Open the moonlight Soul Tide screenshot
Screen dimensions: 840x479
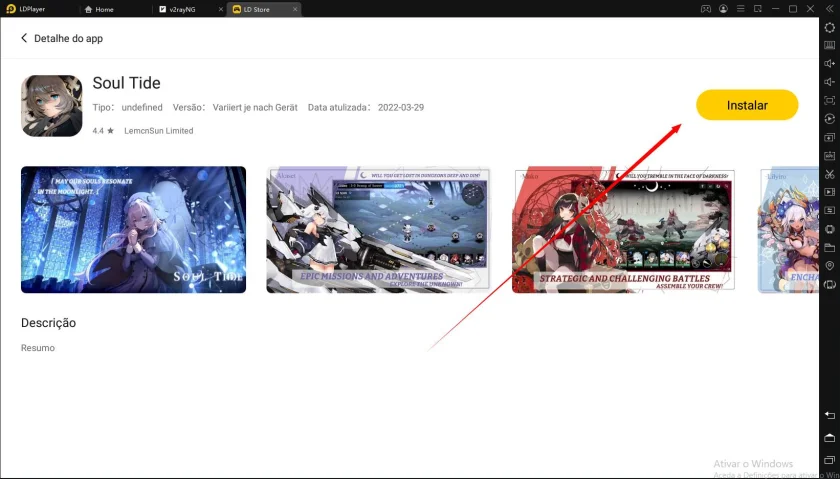(133, 230)
